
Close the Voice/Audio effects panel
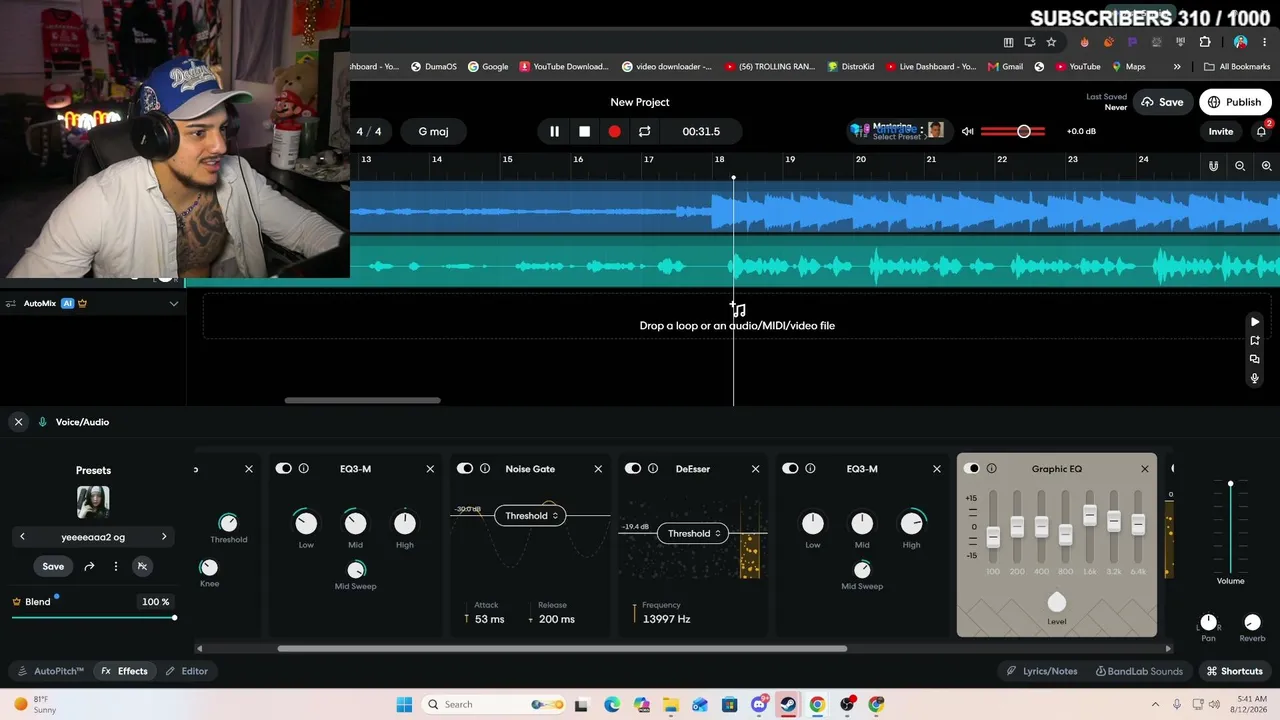pyautogui.click(x=18, y=422)
